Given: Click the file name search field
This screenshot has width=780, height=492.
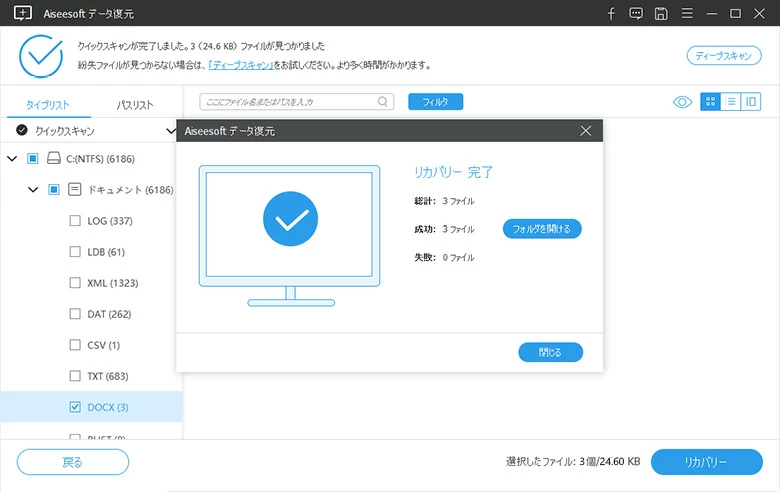Looking at the screenshot, I should coord(288,101).
